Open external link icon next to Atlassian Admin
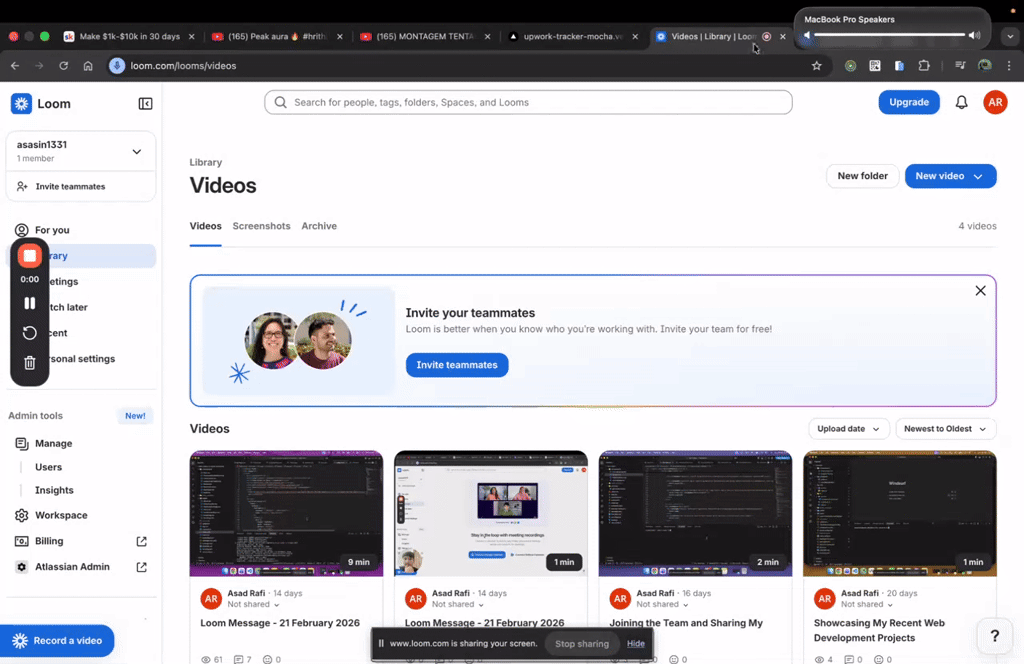 (141, 567)
